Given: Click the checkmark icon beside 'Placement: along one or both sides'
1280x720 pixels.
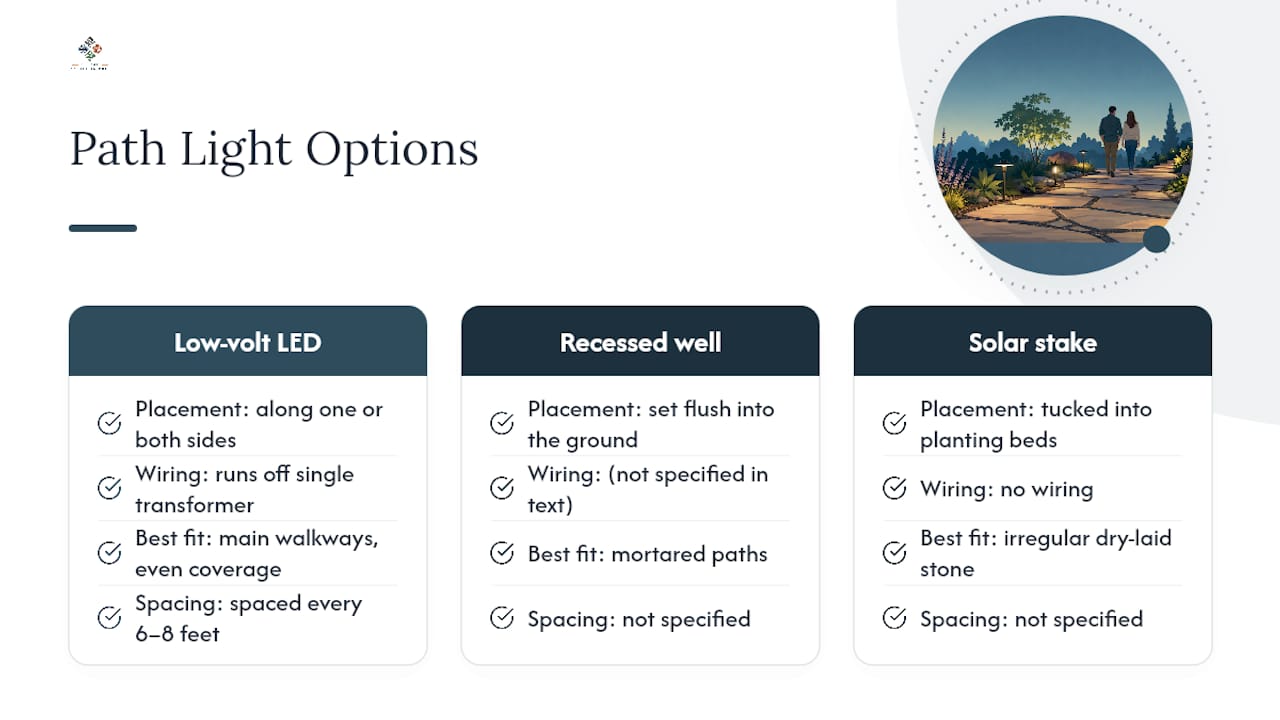Looking at the screenshot, I should (109, 424).
